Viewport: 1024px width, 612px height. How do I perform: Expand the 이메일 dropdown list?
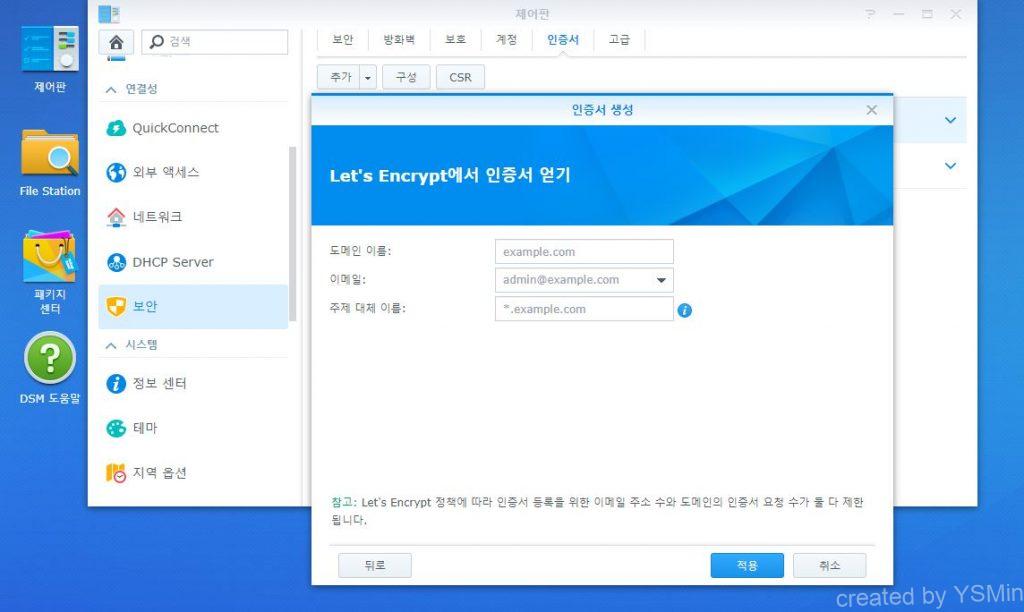661,281
